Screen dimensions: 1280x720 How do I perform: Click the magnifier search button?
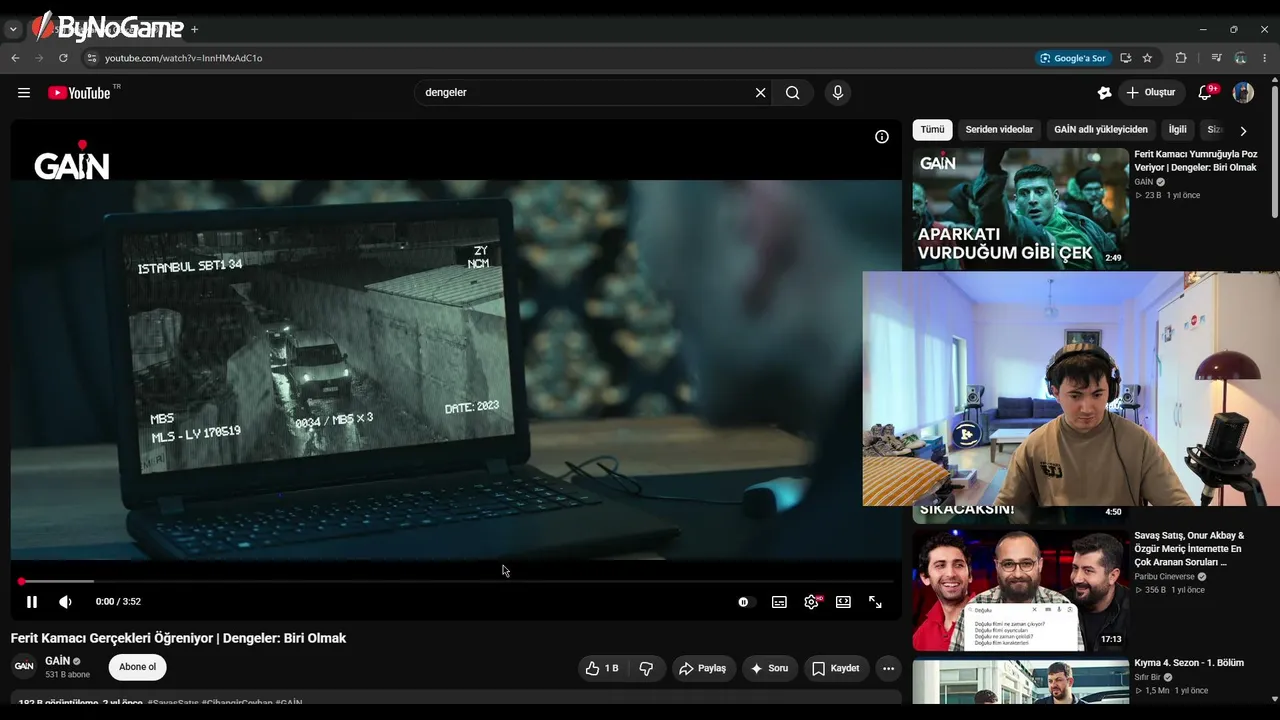[793, 93]
